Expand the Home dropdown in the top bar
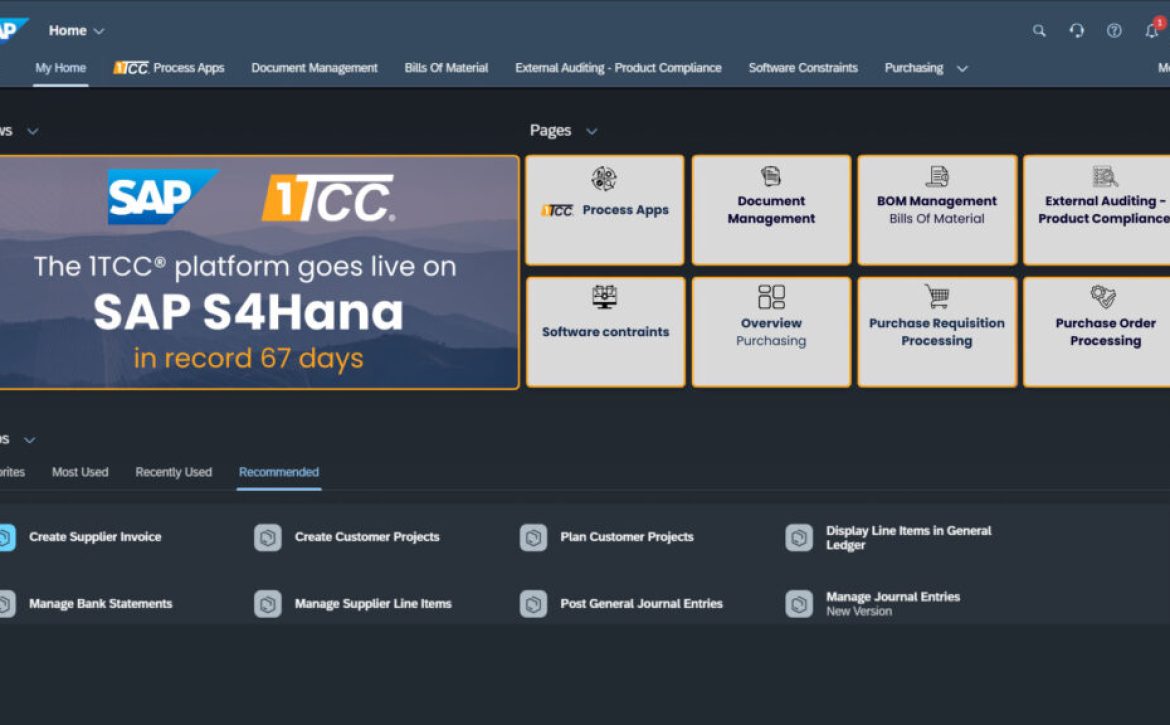The width and height of the screenshot is (1170, 725). point(98,31)
